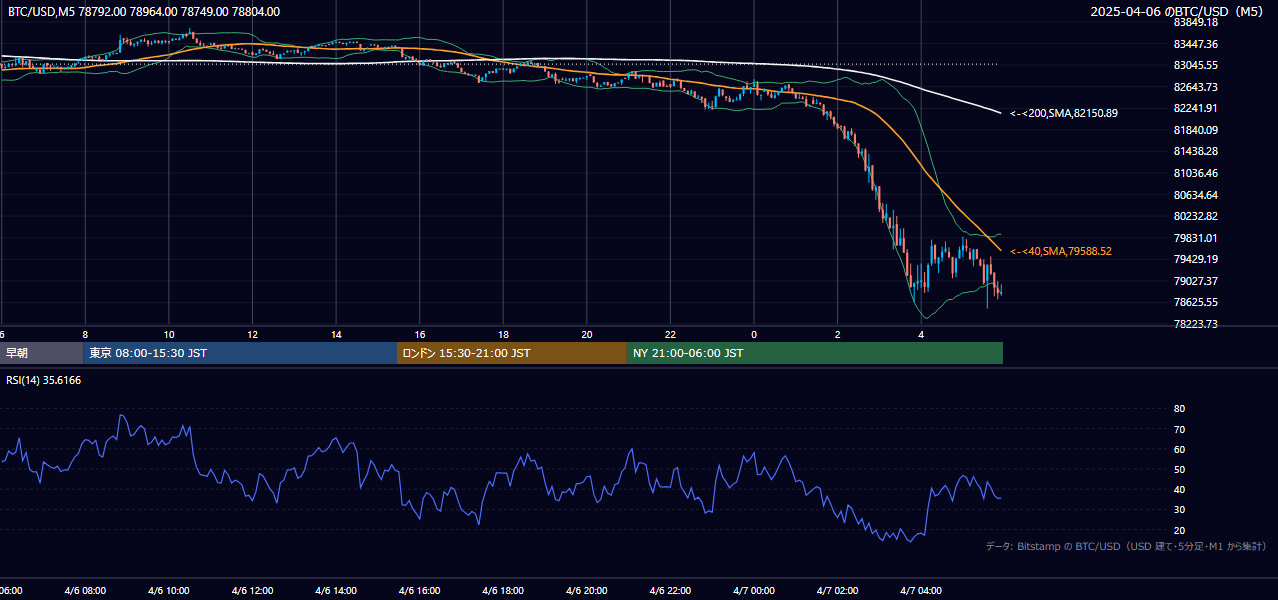
Task: Click price axis label 81840.09
Action: (1195, 130)
